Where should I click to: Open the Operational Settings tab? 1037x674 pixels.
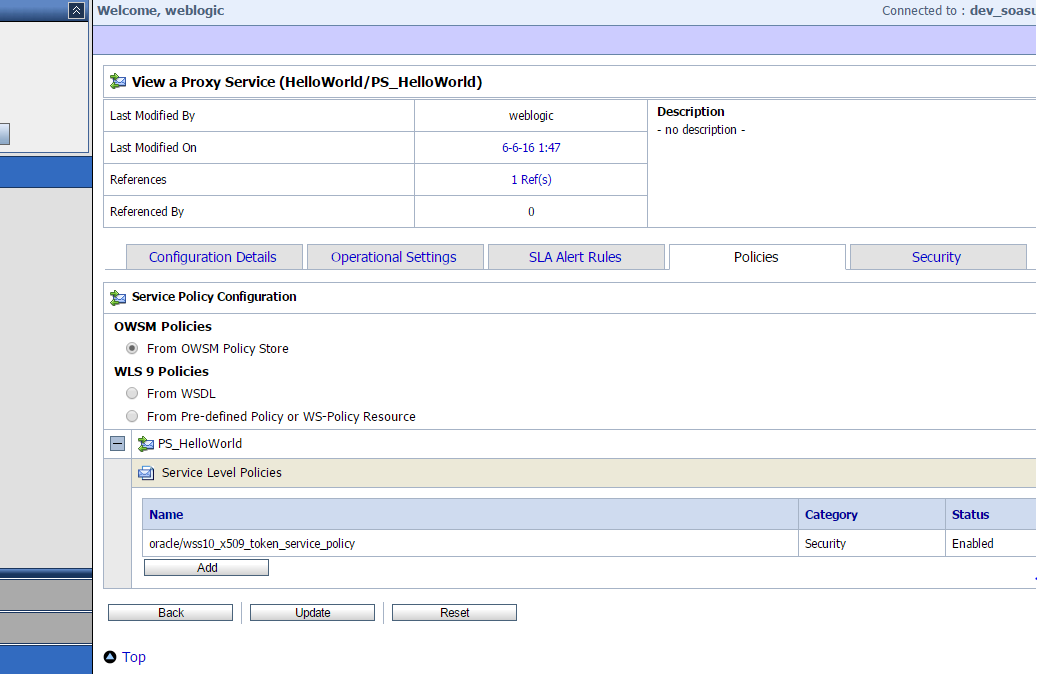[x=394, y=257]
